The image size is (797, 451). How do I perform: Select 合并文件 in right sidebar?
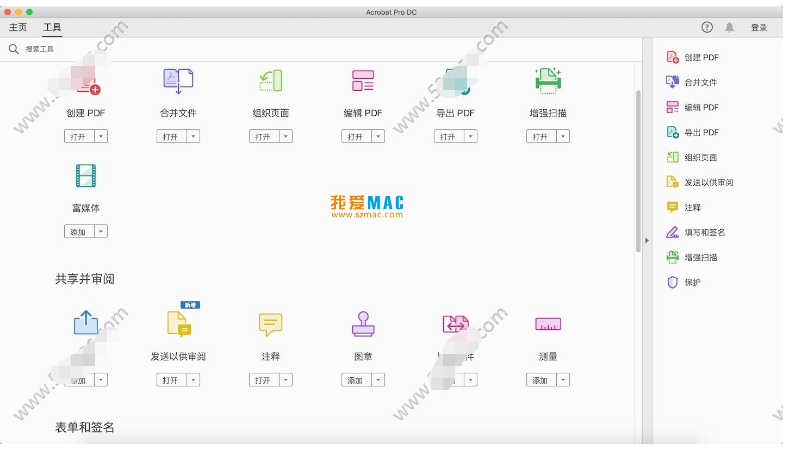[x=691, y=82]
